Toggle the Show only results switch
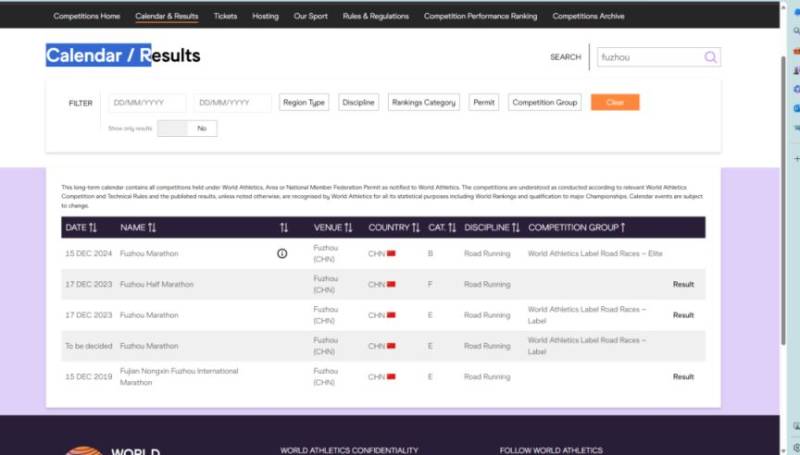The height and width of the screenshot is (455, 800). 187,128
